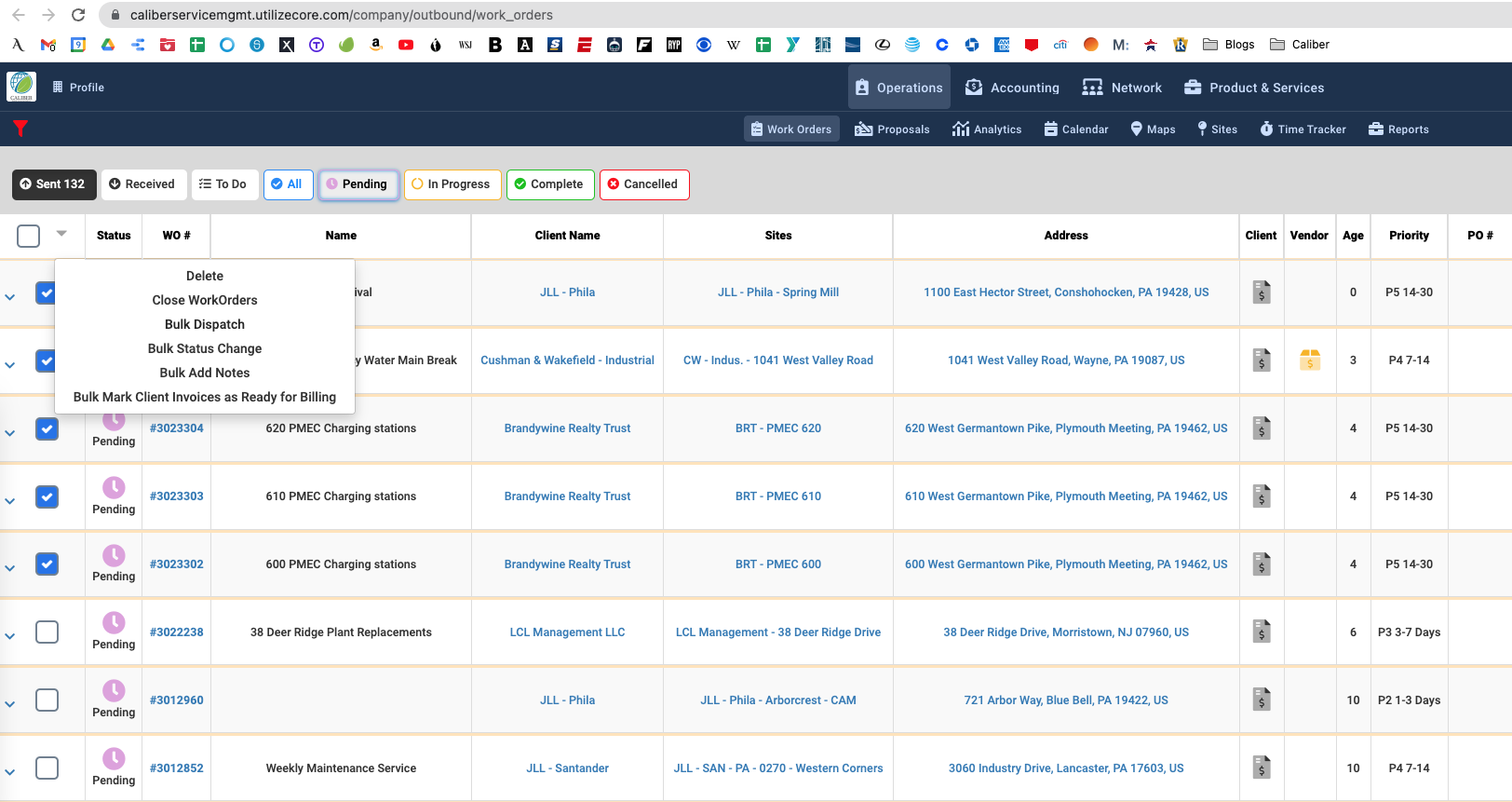Image resolution: width=1512 pixels, height=802 pixels.
Task: Switch to the Accounting tab
Action: point(1012,88)
